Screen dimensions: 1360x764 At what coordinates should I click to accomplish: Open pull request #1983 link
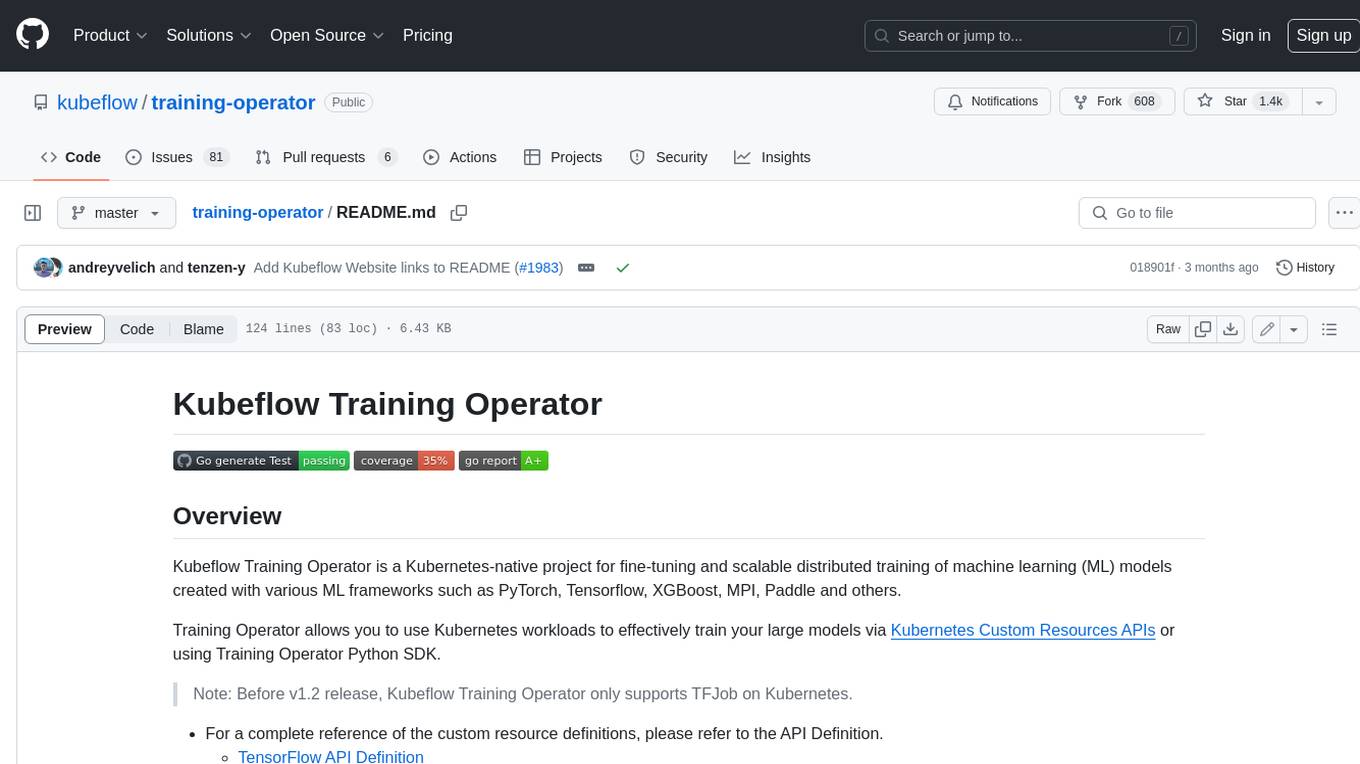click(x=539, y=267)
